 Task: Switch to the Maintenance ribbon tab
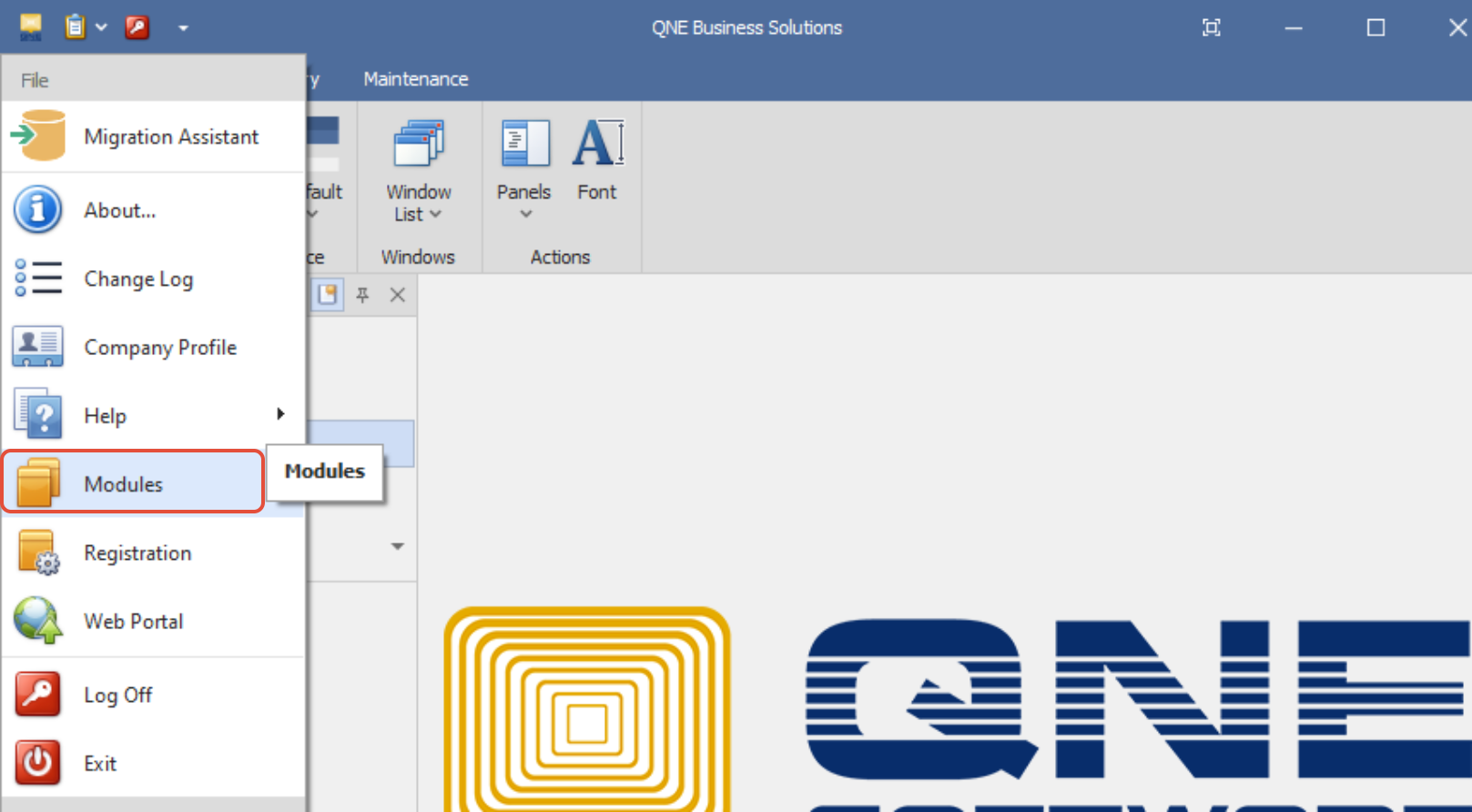(416, 79)
